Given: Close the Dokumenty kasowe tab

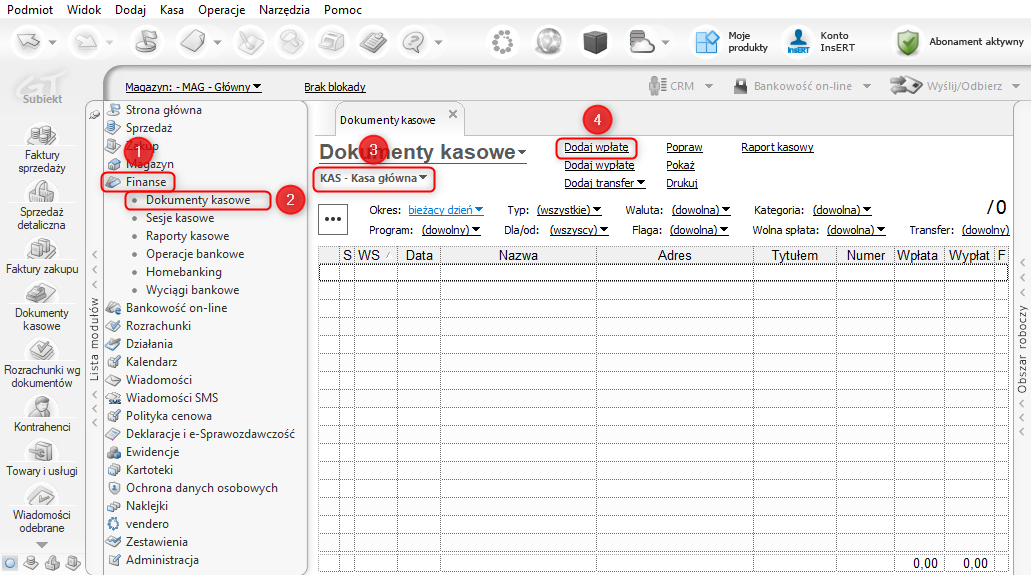Looking at the screenshot, I should [452, 114].
